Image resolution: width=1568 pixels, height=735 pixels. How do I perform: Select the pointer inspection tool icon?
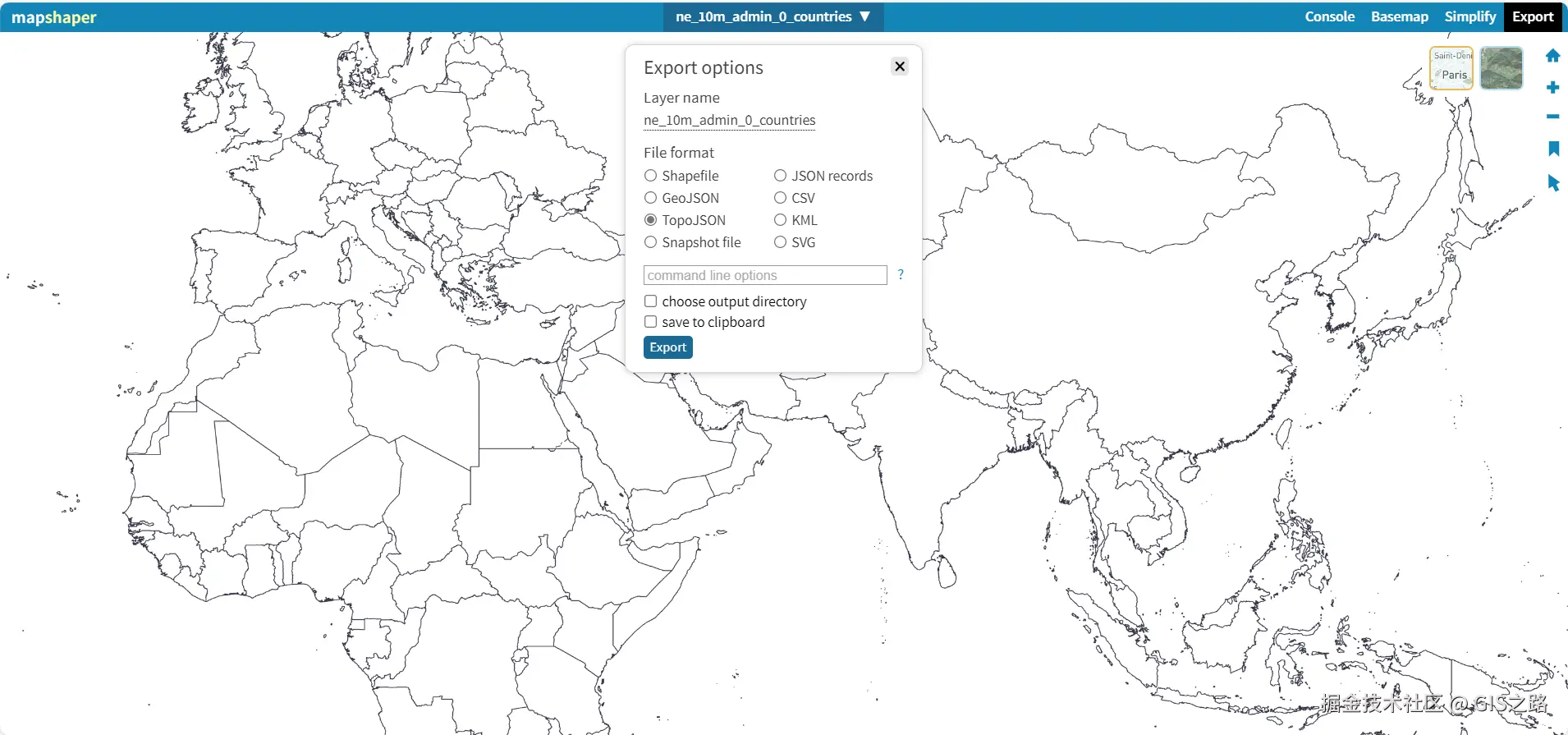pos(1553,182)
